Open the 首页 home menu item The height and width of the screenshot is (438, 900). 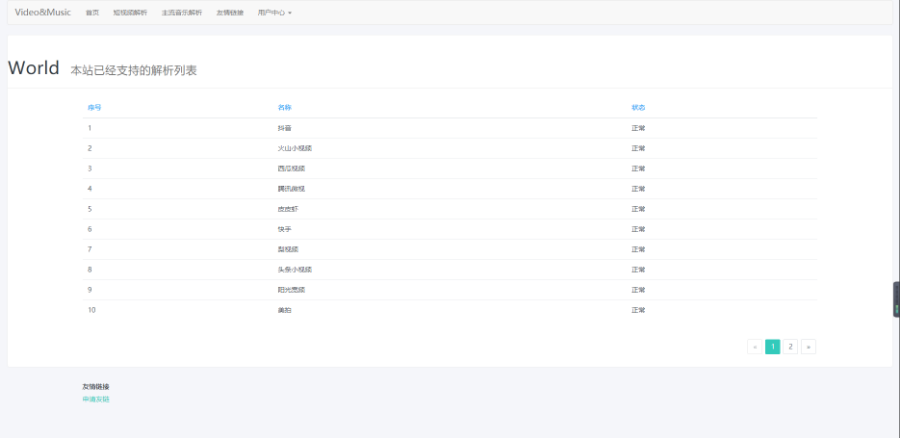click(x=92, y=13)
